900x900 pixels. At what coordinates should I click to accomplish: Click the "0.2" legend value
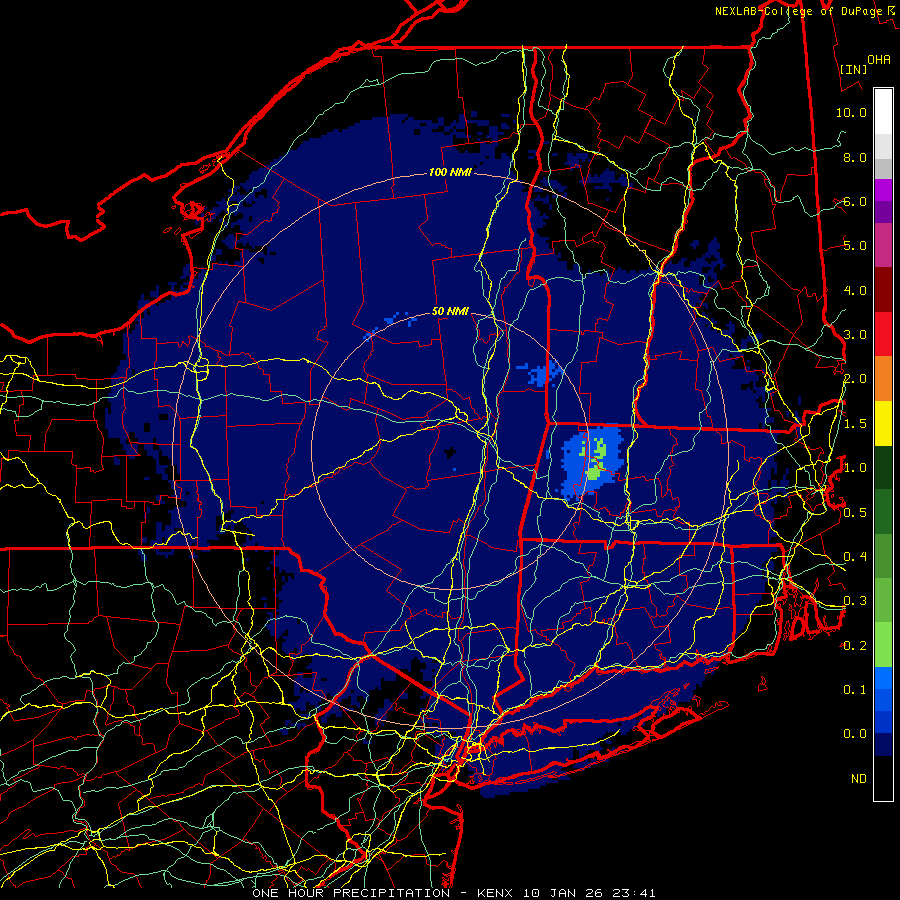(x=855, y=645)
